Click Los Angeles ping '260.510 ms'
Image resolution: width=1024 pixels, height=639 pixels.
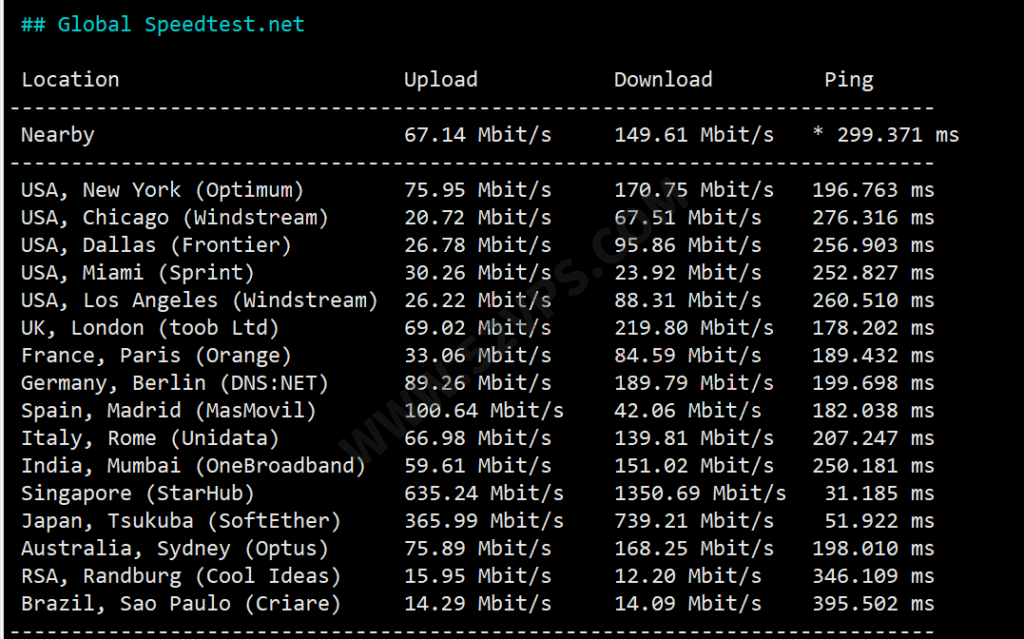click(873, 300)
